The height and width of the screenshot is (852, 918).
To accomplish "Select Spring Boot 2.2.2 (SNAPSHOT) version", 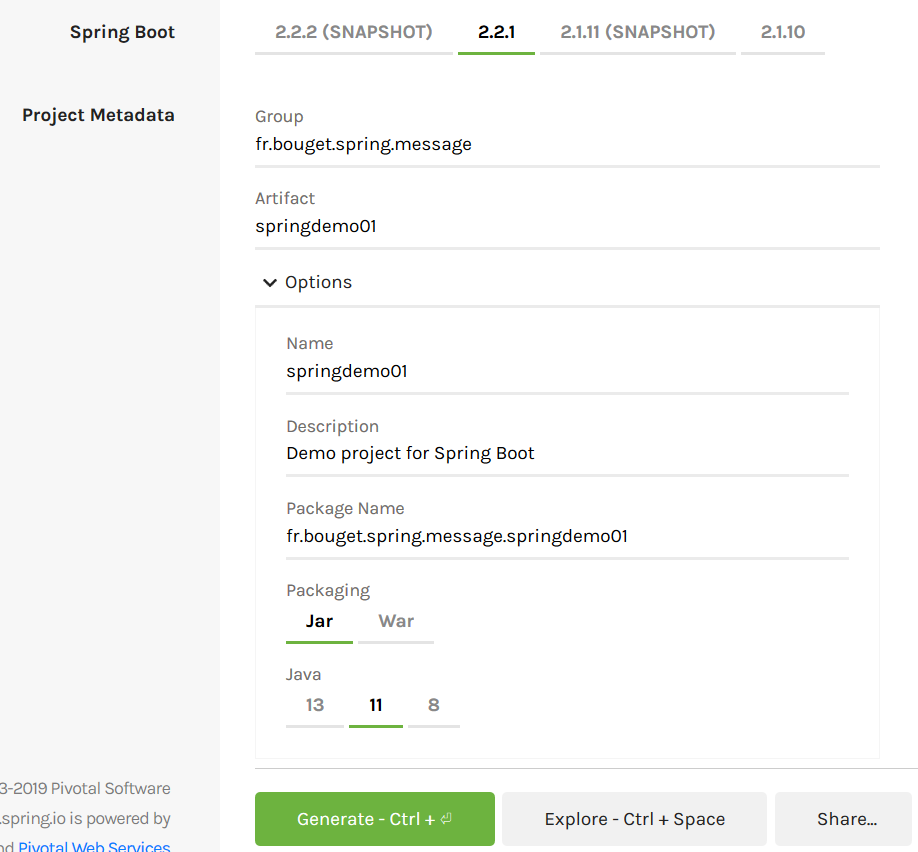I will [x=354, y=32].
